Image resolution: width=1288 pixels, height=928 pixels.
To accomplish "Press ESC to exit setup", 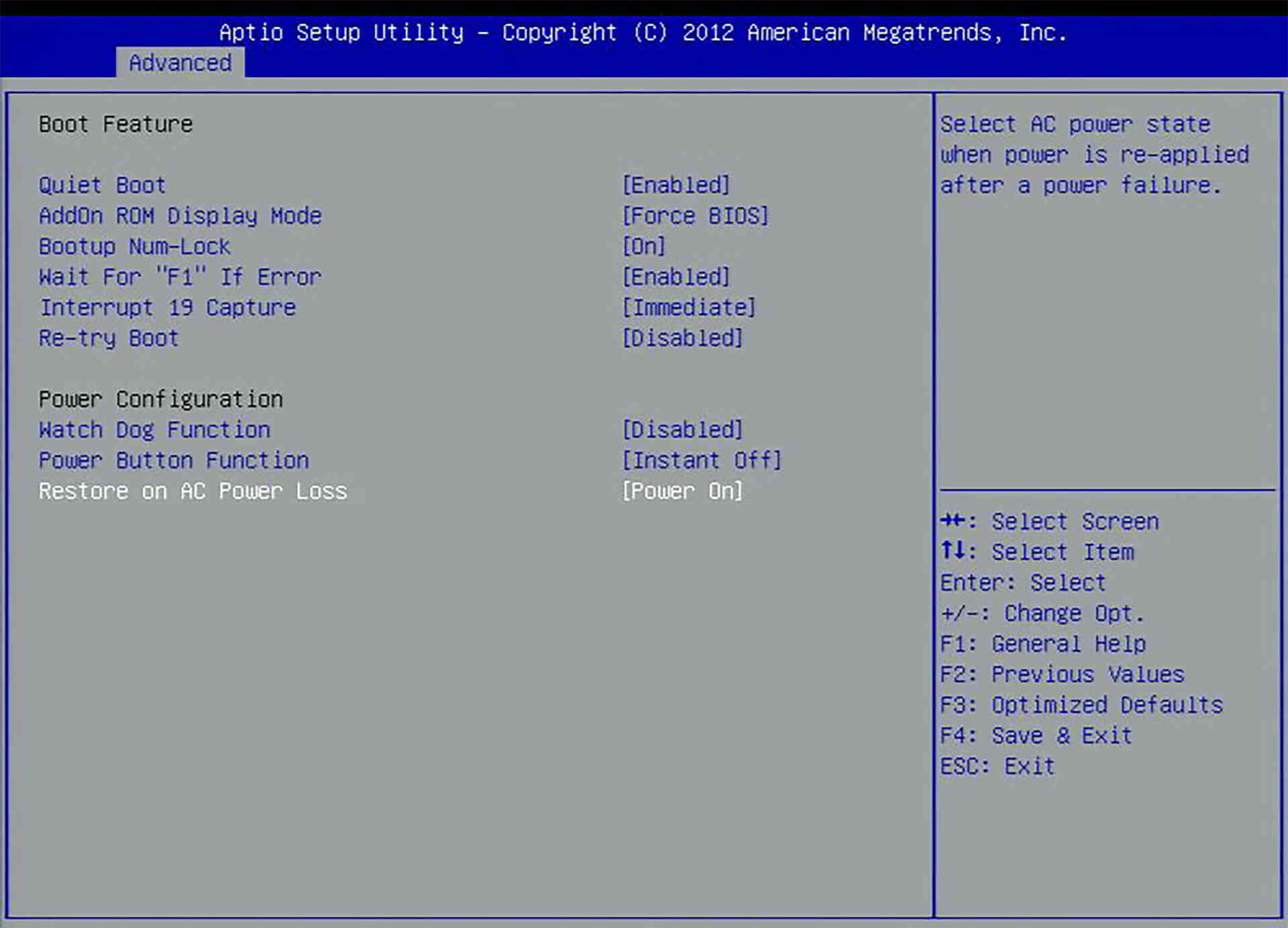I will pos(1000,766).
